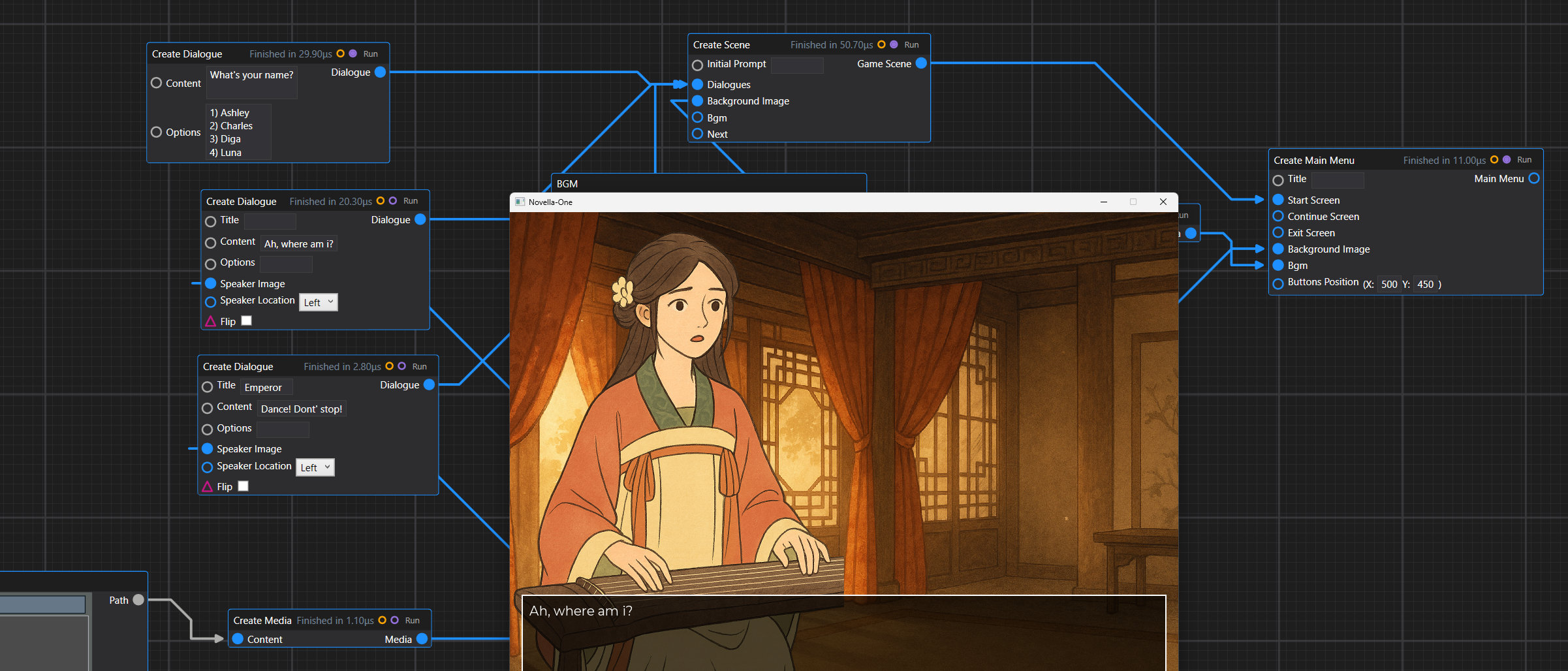Run the Create Main Menu node
This screenshot has height=671, width=1568.
click(1524, 160)
